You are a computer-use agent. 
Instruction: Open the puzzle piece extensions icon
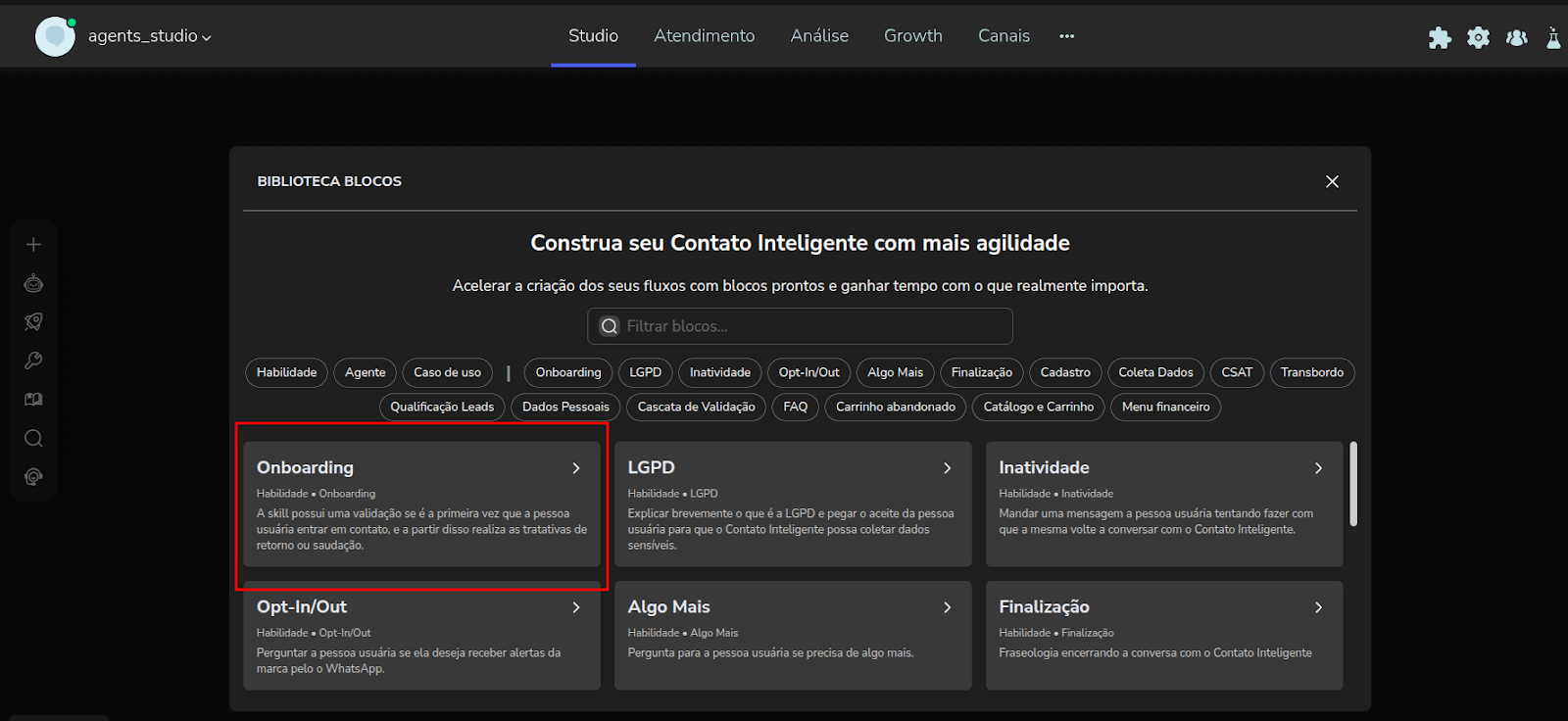coord(1440,37)
